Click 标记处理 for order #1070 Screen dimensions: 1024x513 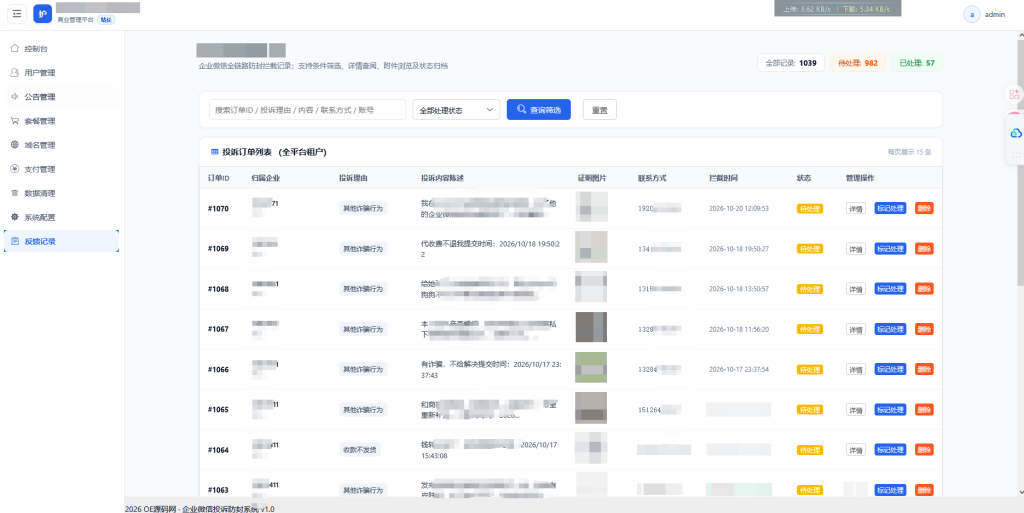click(890, 208)
